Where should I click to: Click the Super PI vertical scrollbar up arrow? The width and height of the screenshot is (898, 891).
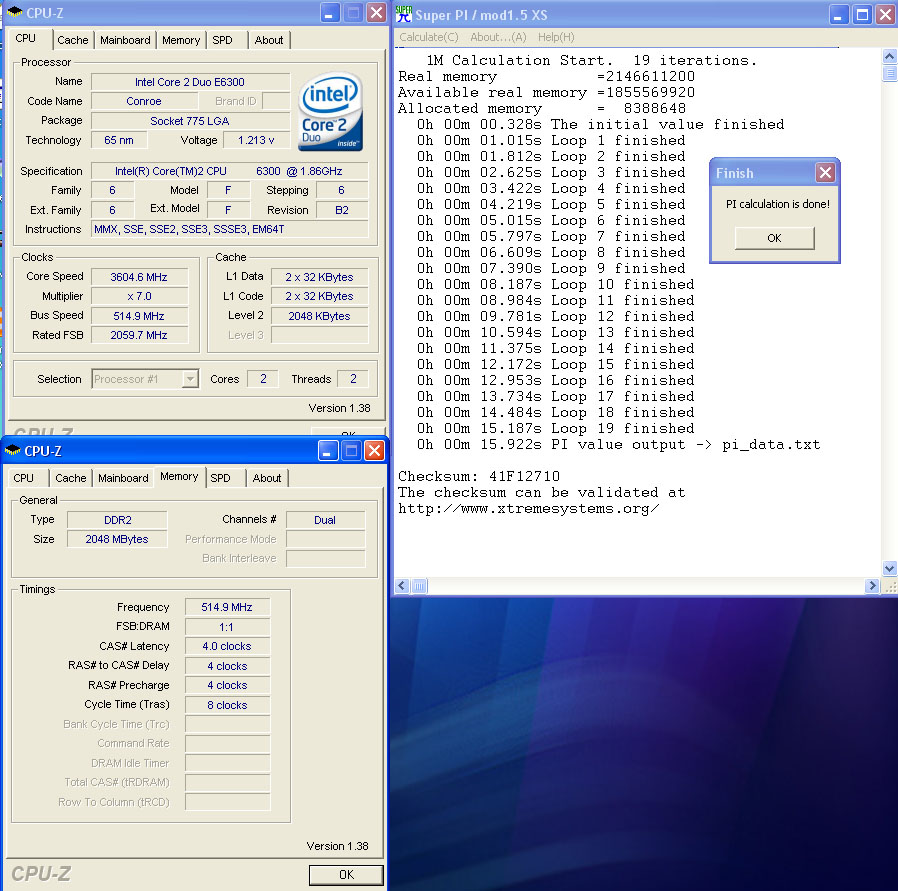point(889,56)
